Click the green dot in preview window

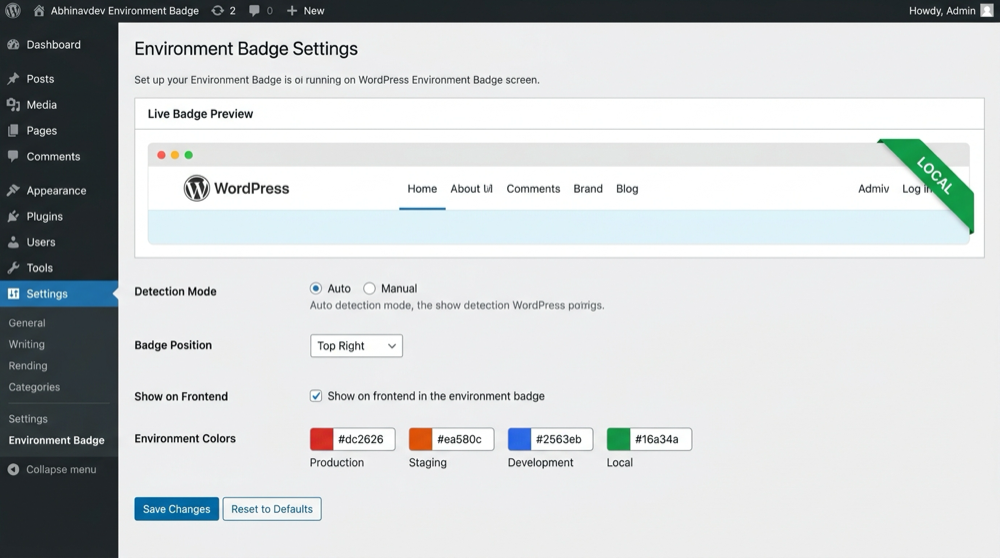pyautogui.click(x=189, y=155)
